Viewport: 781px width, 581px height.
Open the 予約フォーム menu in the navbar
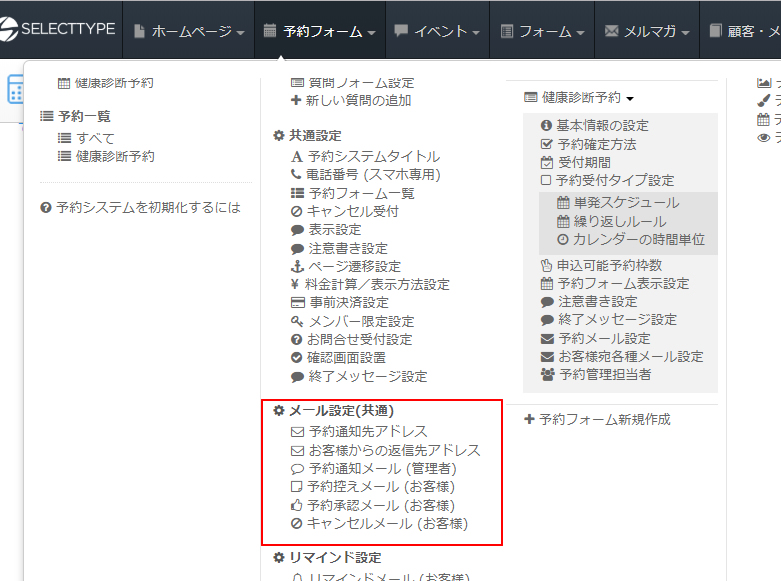pyautogui.click(x=320, y=31)
